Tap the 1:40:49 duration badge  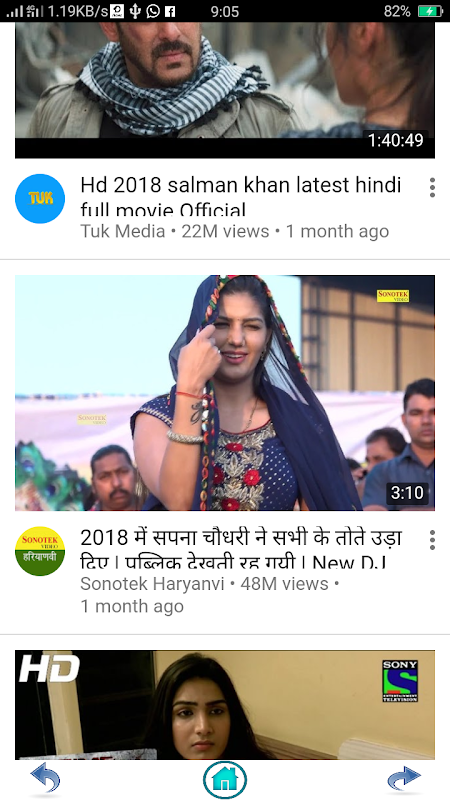tap(396, 140)
